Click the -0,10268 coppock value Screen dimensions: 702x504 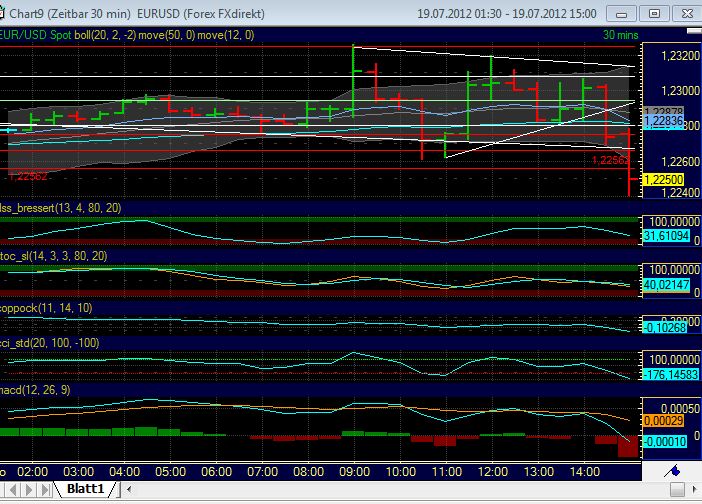tap(665, 328)
